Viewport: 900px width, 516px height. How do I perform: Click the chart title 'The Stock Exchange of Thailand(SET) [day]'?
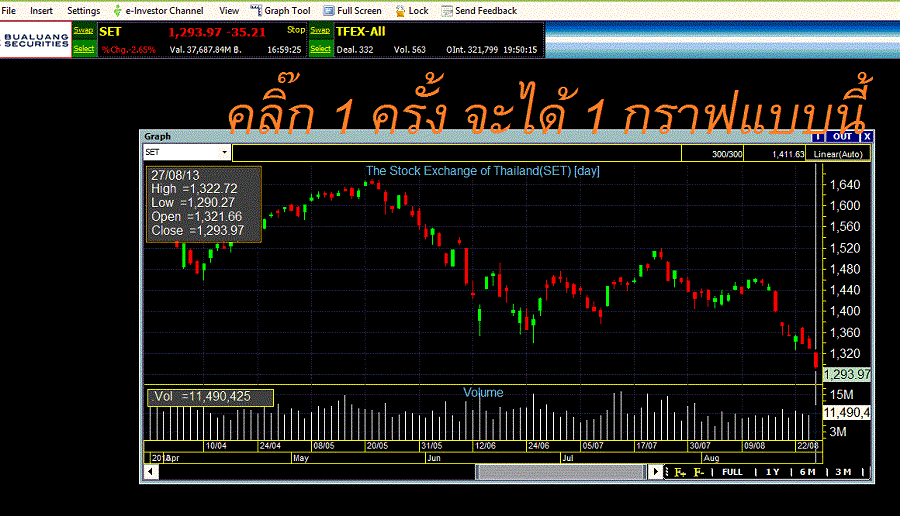coord(483,170)
